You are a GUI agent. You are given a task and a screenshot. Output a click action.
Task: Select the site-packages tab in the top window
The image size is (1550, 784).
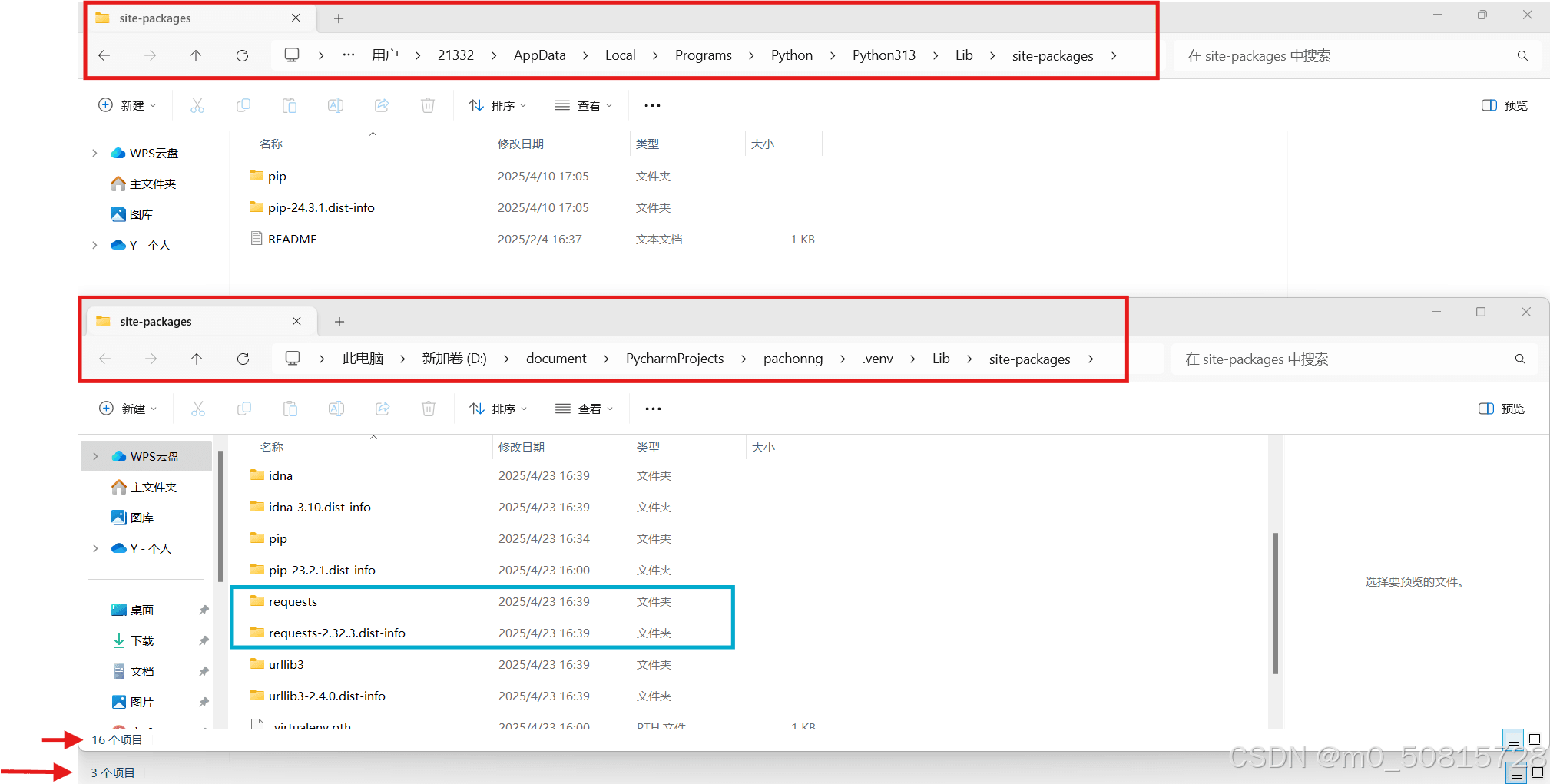tap(200, 18)
